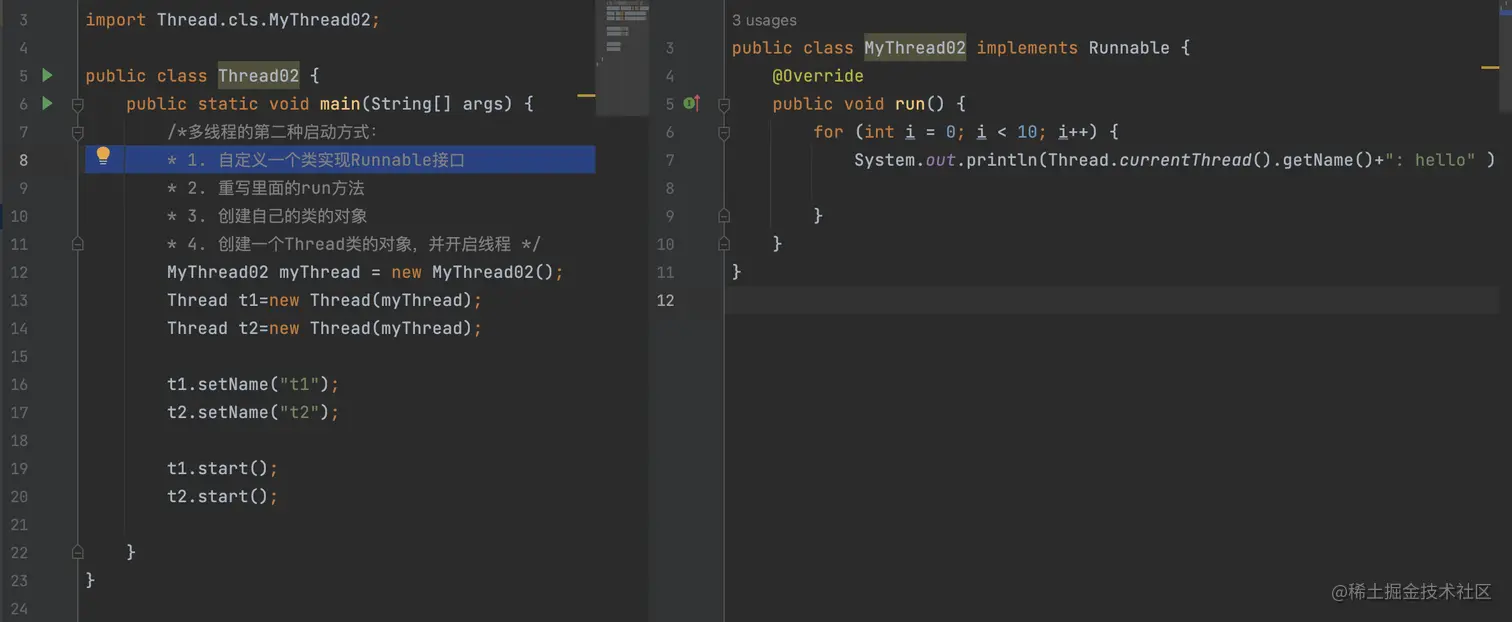Image resolution: width=1512 pixels, height=622 pixels.
Task: Click the 'for (int i = 0; i < 10; i++)' line
Action: [x=965, y=132]
